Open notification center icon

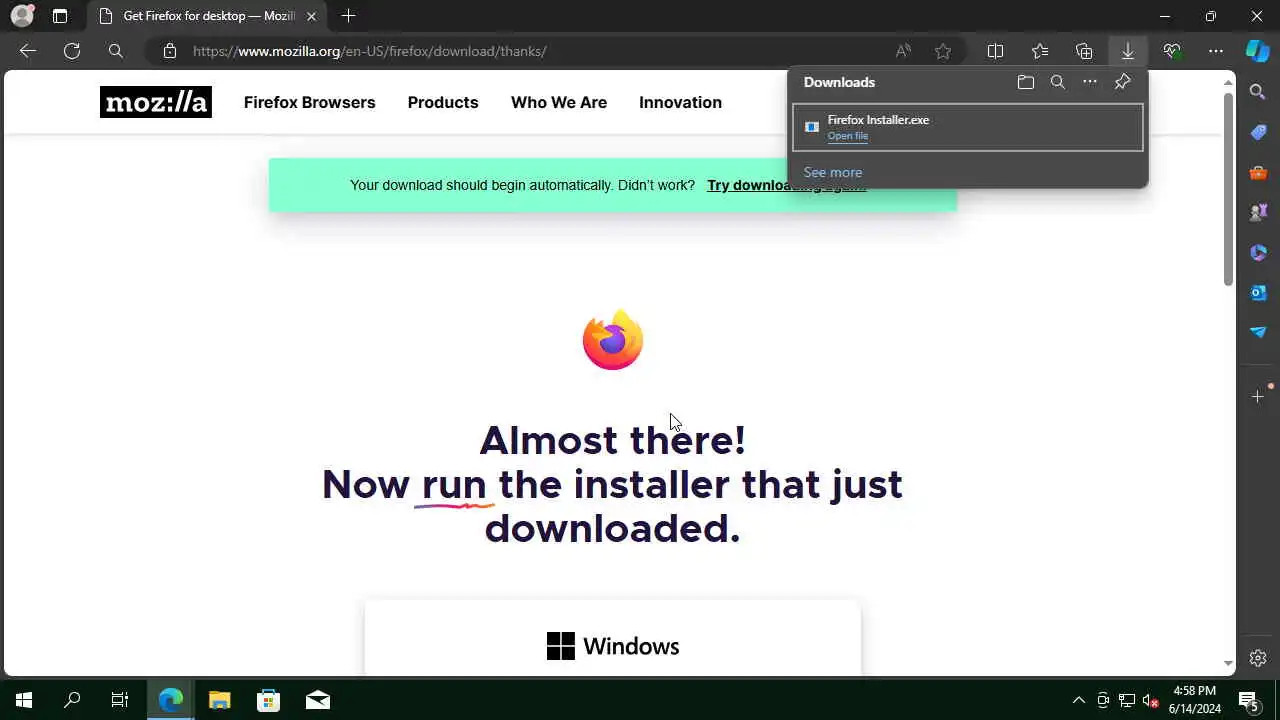1250,700
